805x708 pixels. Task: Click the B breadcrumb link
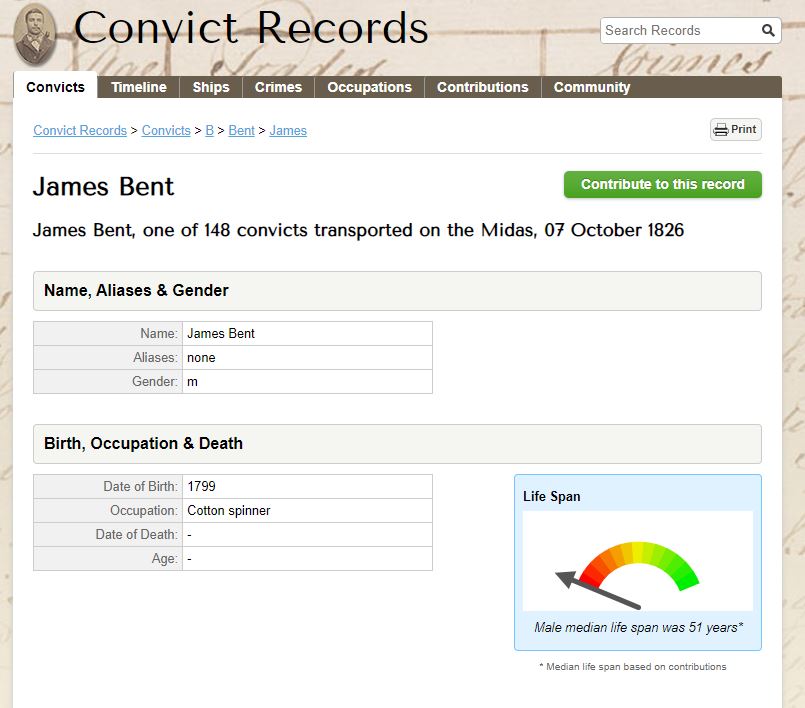coord(209,130)
